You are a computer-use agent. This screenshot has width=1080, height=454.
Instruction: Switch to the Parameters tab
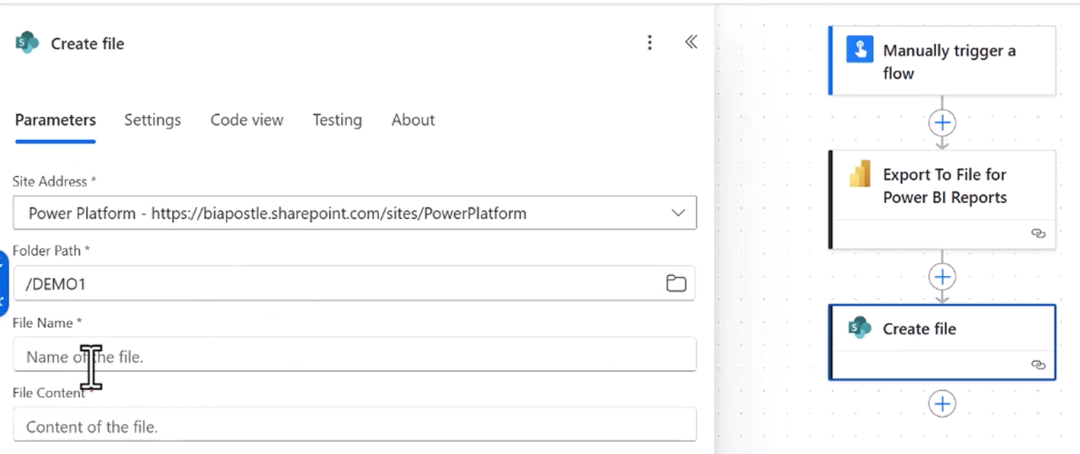tap(55, 120)
